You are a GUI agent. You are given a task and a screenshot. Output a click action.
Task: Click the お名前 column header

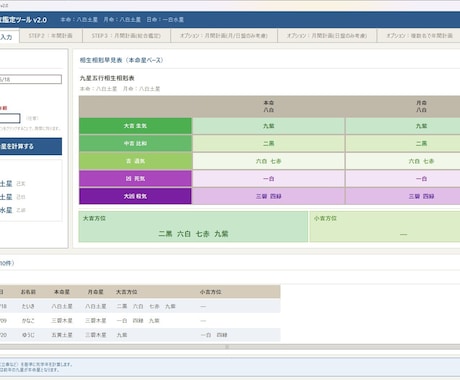point(28,292)
